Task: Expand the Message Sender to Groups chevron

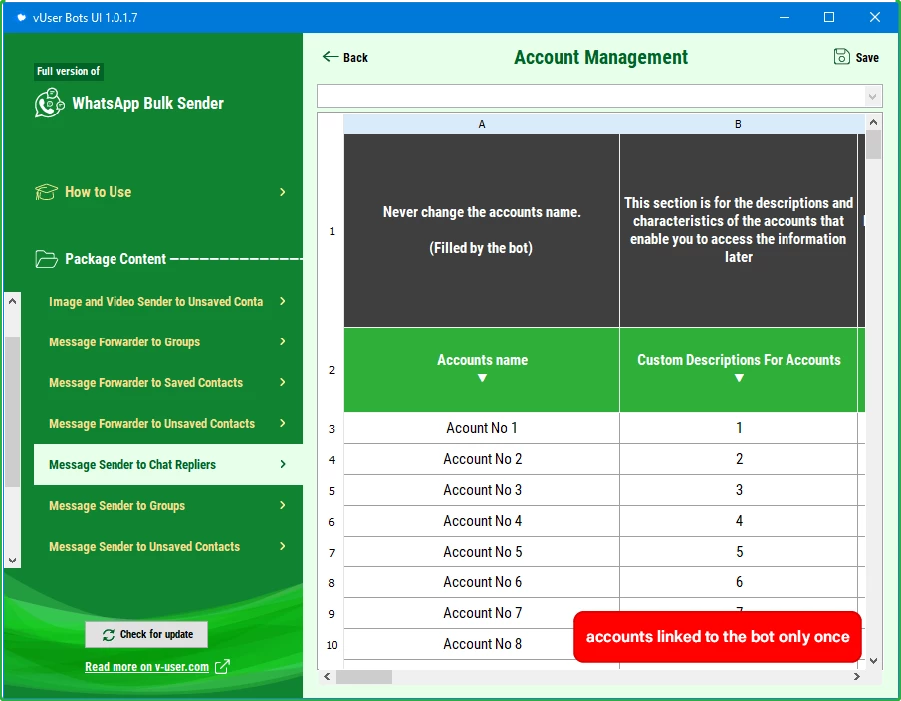Action: click(x=282, y=505)
